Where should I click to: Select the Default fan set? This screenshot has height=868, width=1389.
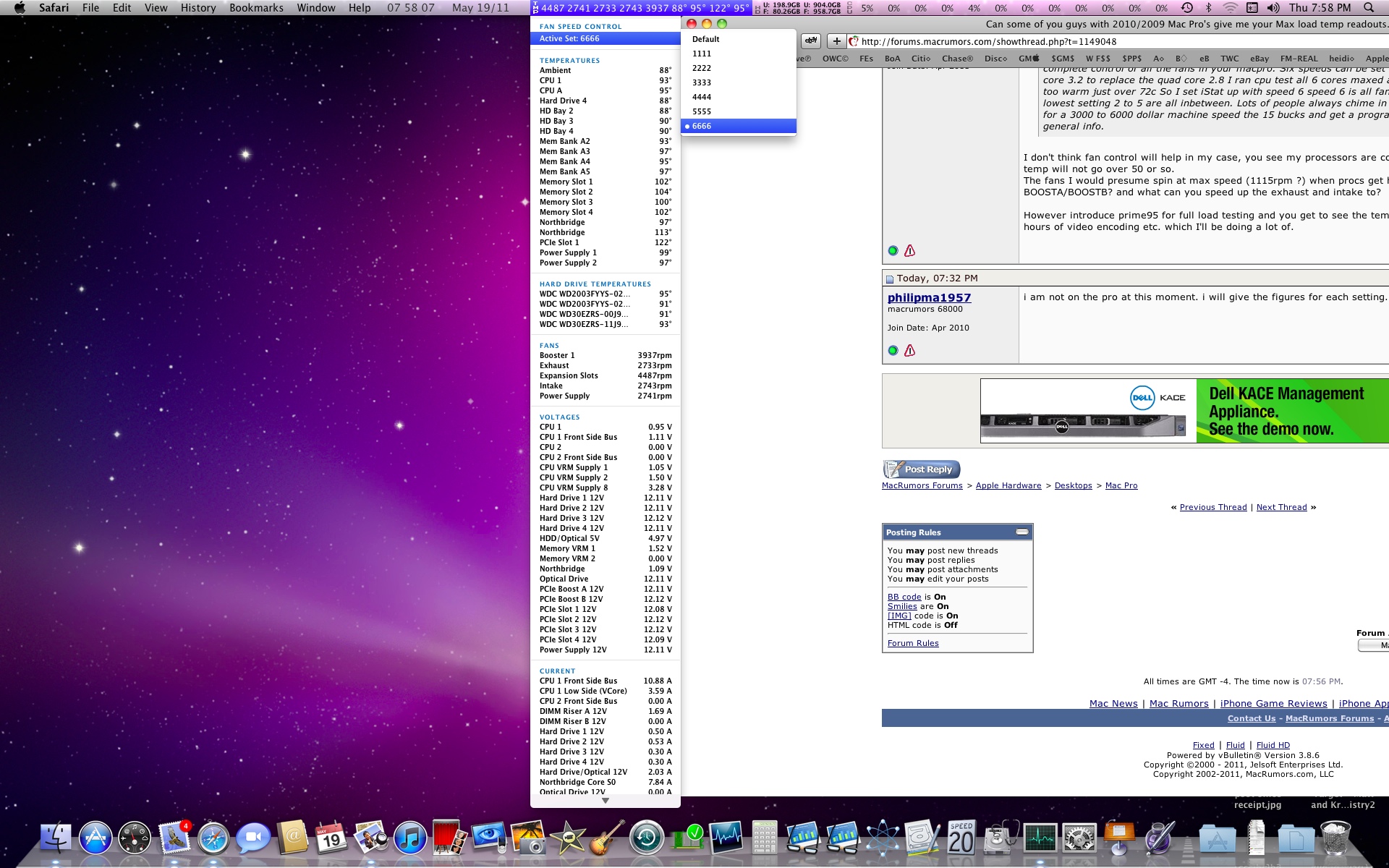pyautogui.click(x=739, y=39)
